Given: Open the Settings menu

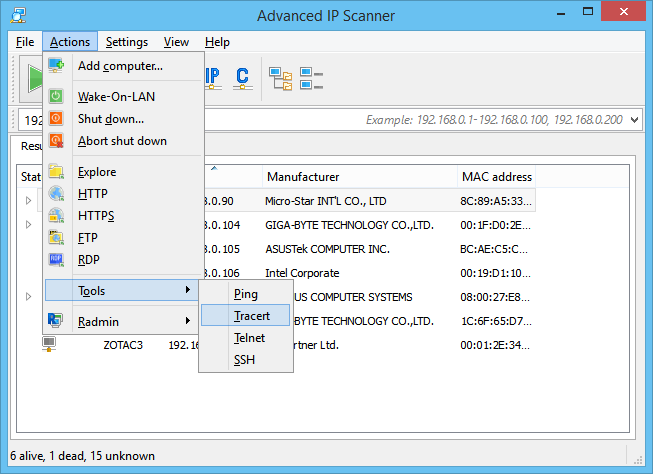Looking at the screenshot, I should pos(127,42).
